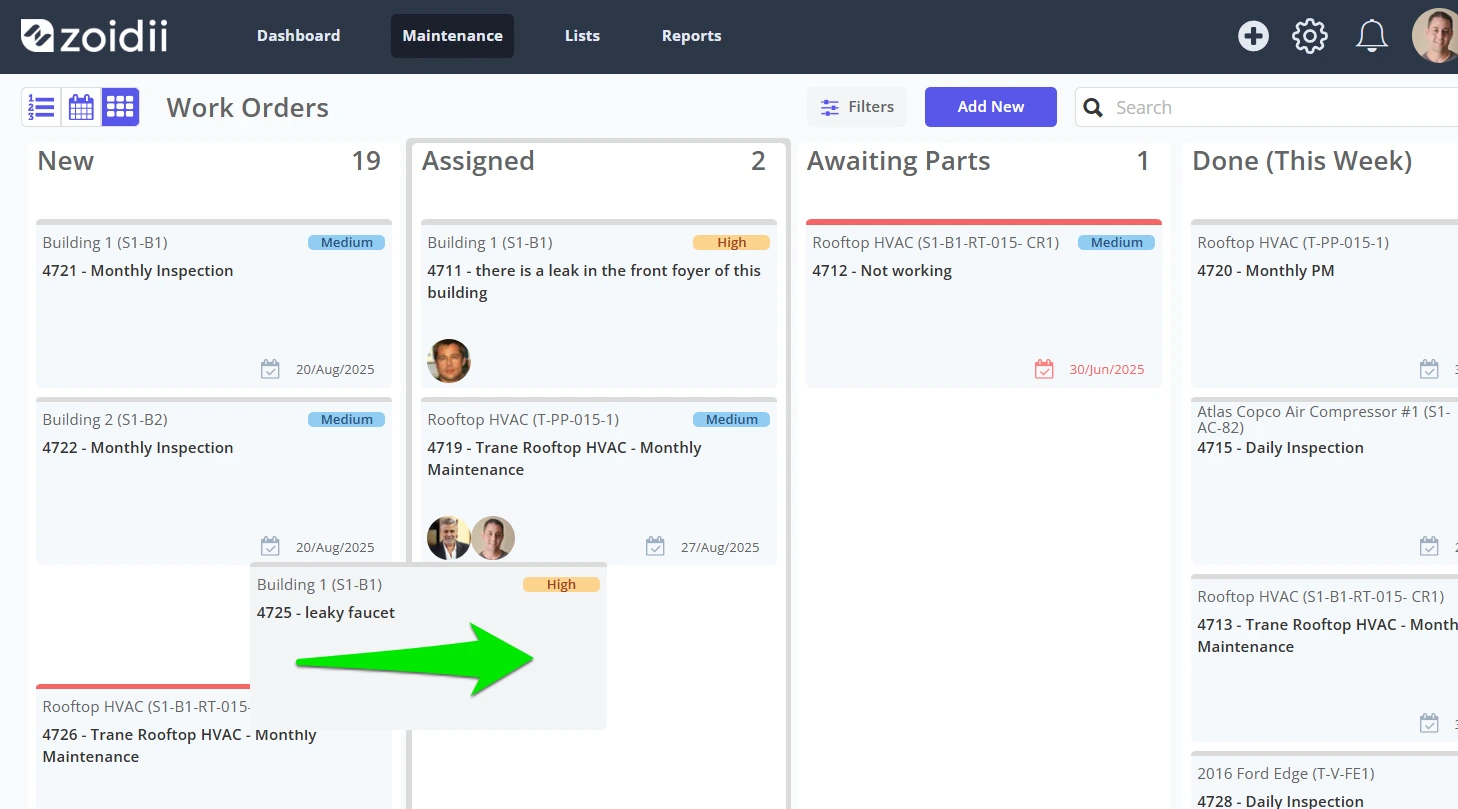Click Rooftop HVAC (S1-B1-RT-015- CR1) label on 4712
The image size is (1458, 809).
(x=935, y=242)
